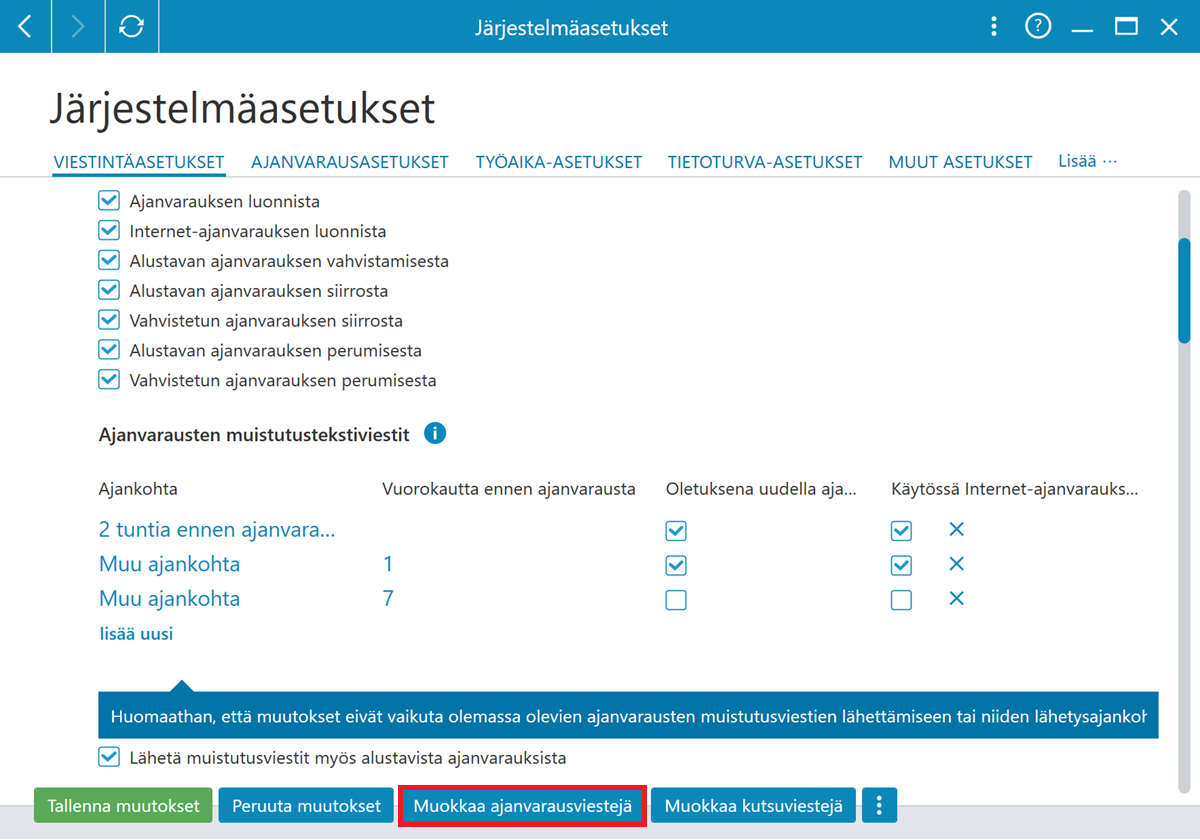The height and width of the screenshot is (840, 1200).
Task: Open the TYÖAIKA-ASETUKSET tab
Action: point(559,162)
